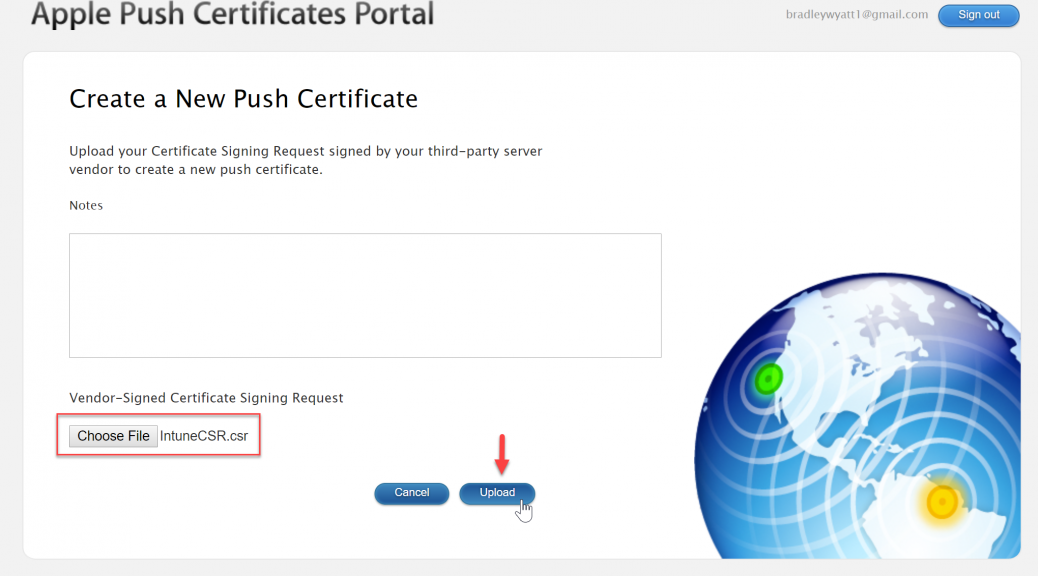Click the Sign out button
1038x576 pixels.
tap(978, 15)
